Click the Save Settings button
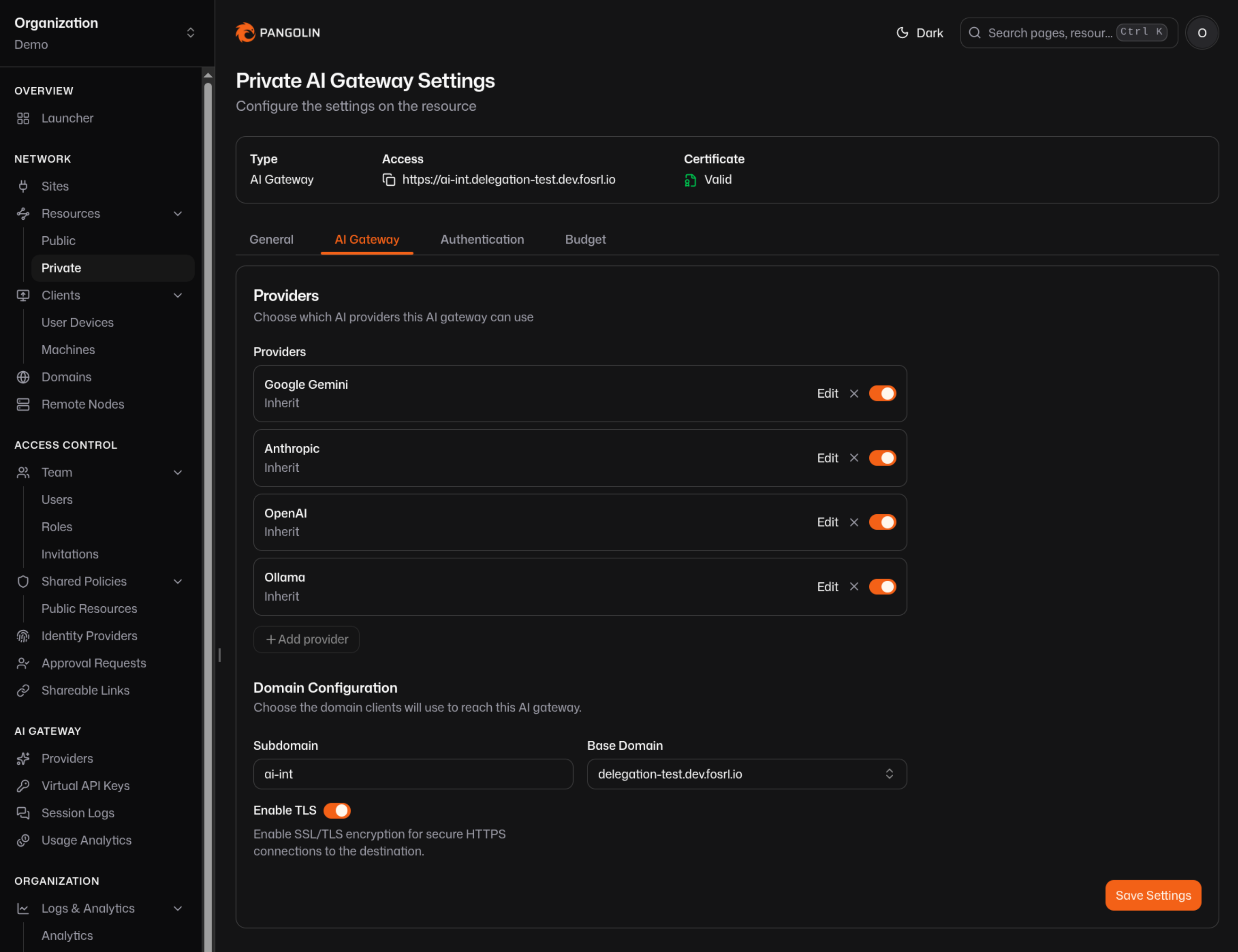Image resolution: width=1238 pixels, height=952 pixels. 1153,895
